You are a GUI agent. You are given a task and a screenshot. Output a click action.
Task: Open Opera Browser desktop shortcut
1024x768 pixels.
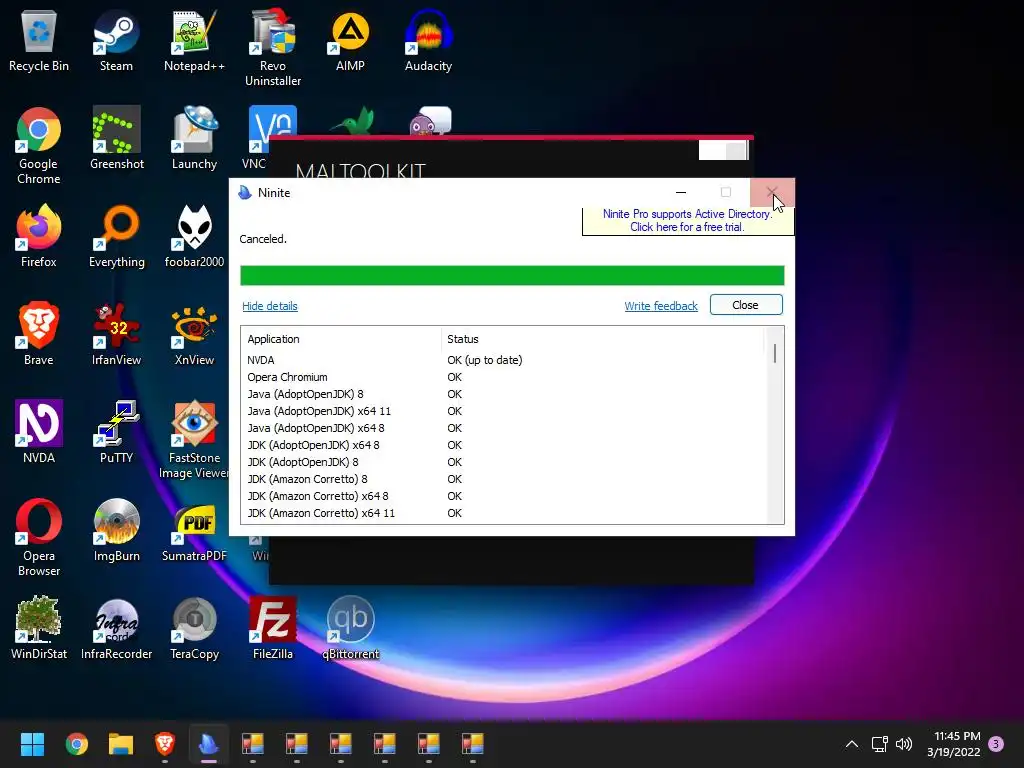pos(39,537)
